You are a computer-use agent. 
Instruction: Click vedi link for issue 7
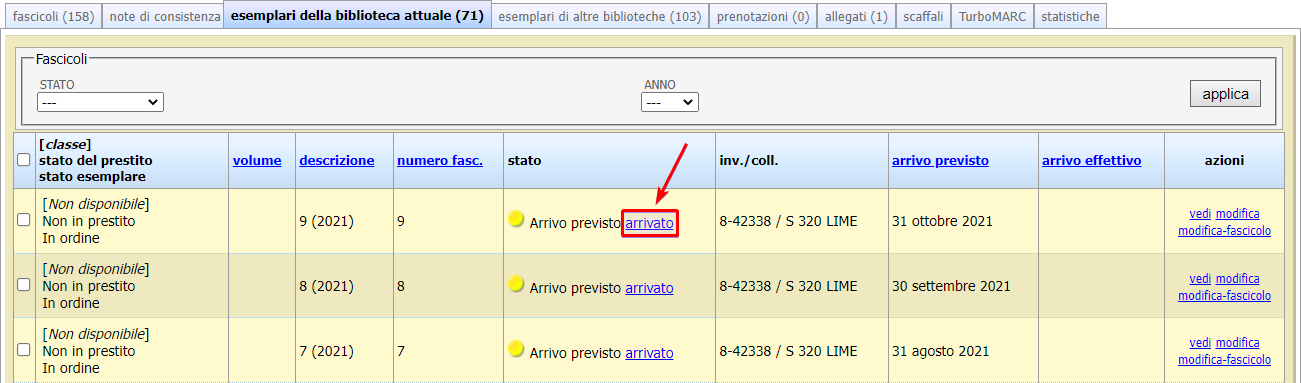tap(1200, 343)
